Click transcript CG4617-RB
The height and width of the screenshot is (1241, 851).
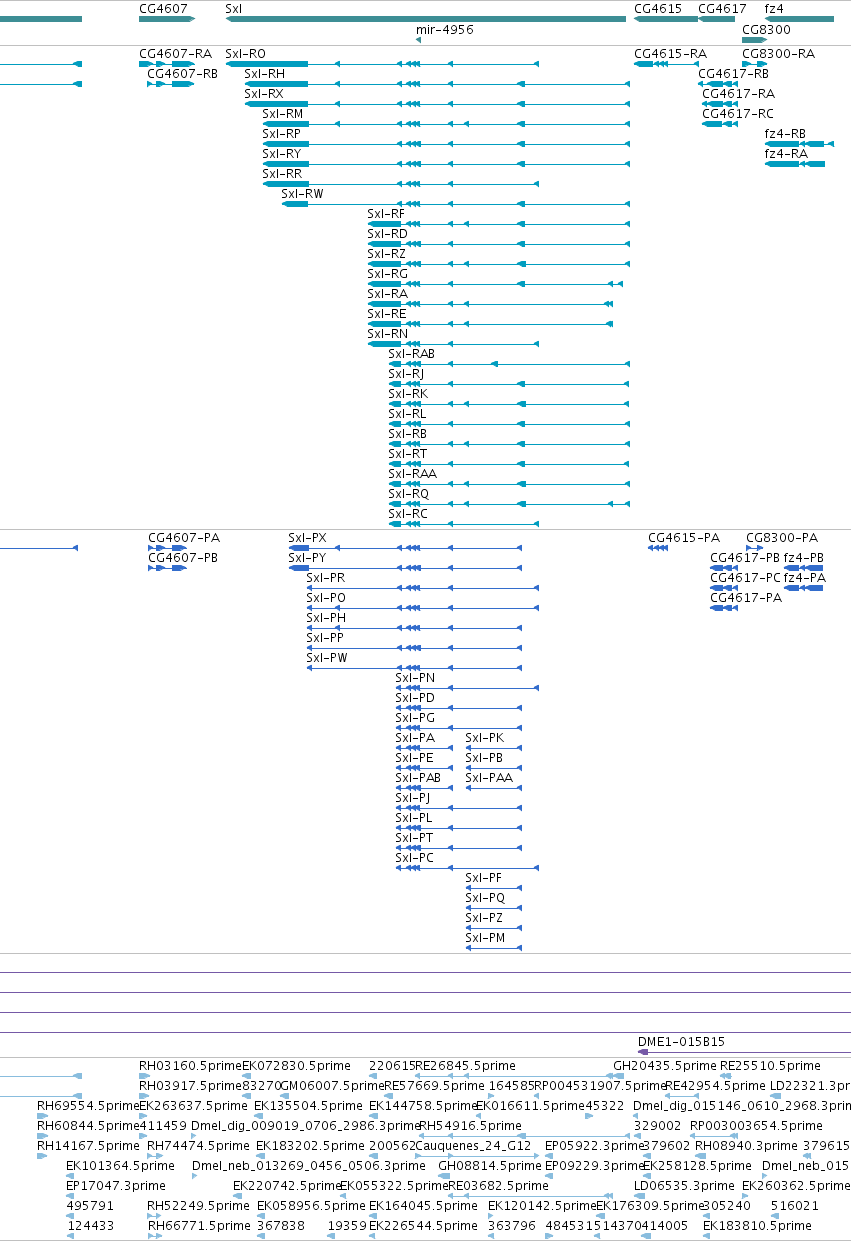(734, 73)
